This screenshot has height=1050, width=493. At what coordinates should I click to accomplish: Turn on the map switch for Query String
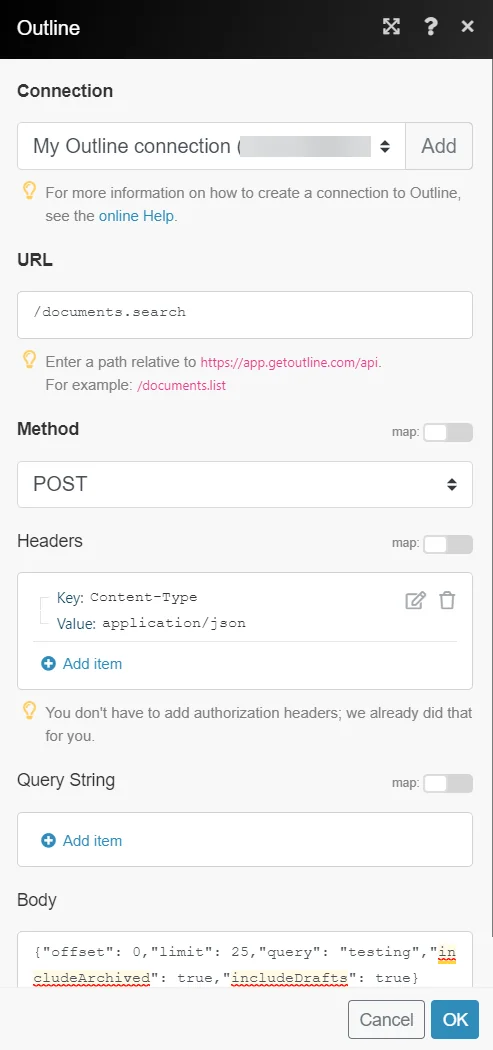coord(447,783)
